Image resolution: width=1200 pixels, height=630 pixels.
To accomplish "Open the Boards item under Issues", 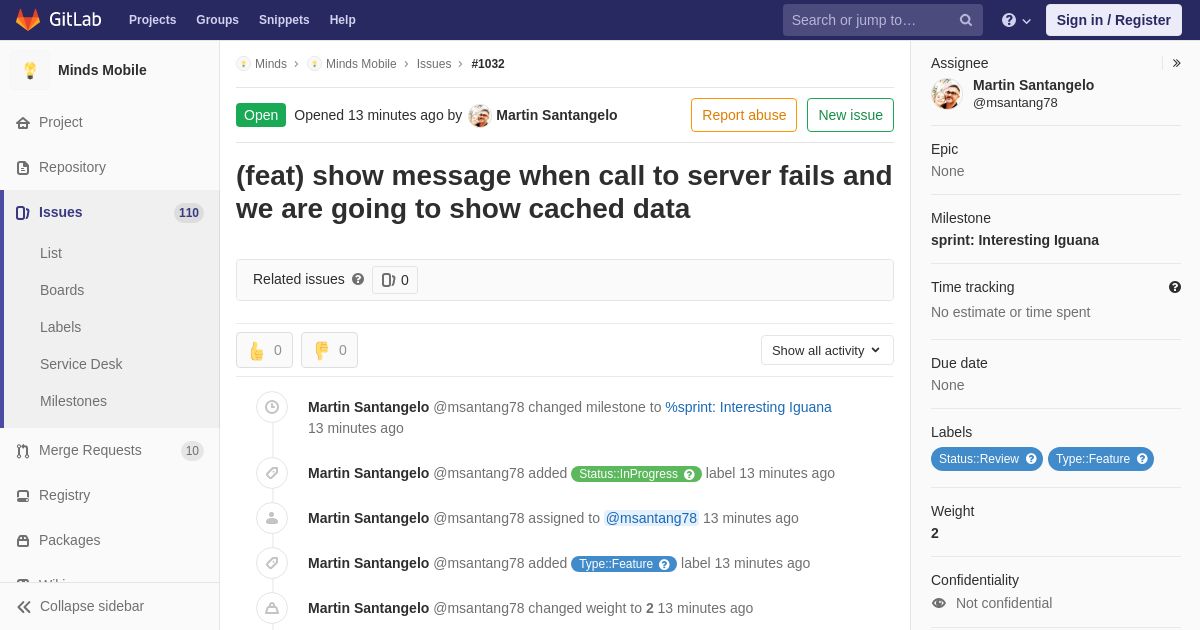I will coord(62,290).
